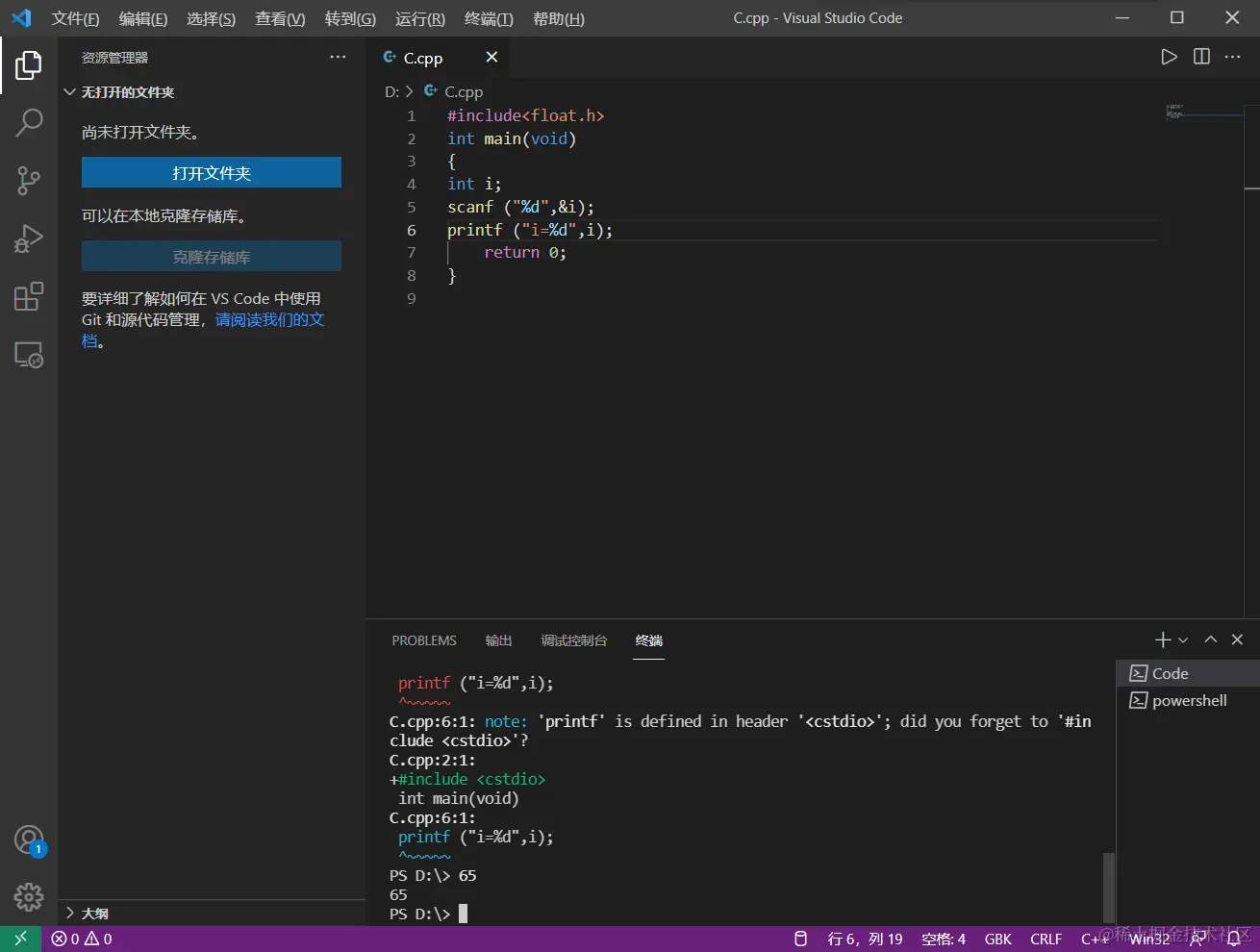Select the powershell terminal in list
The image size is (1260, 952).
1189,700
